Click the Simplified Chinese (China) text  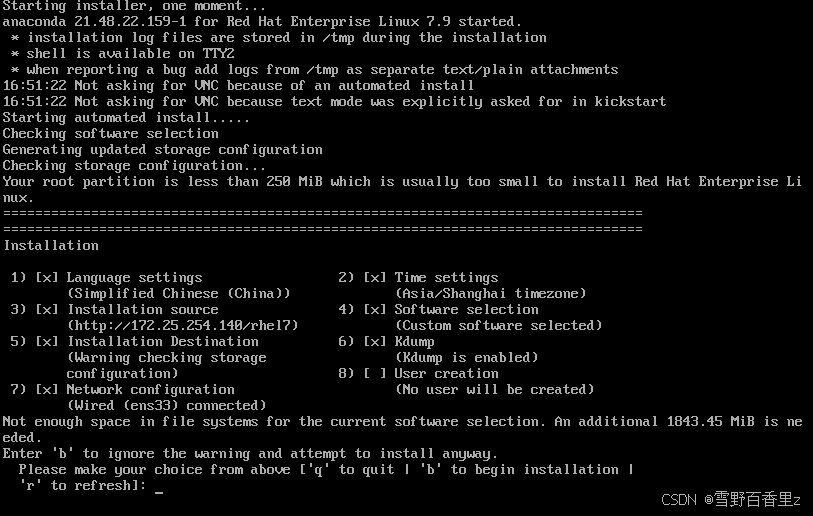(179, 294)
